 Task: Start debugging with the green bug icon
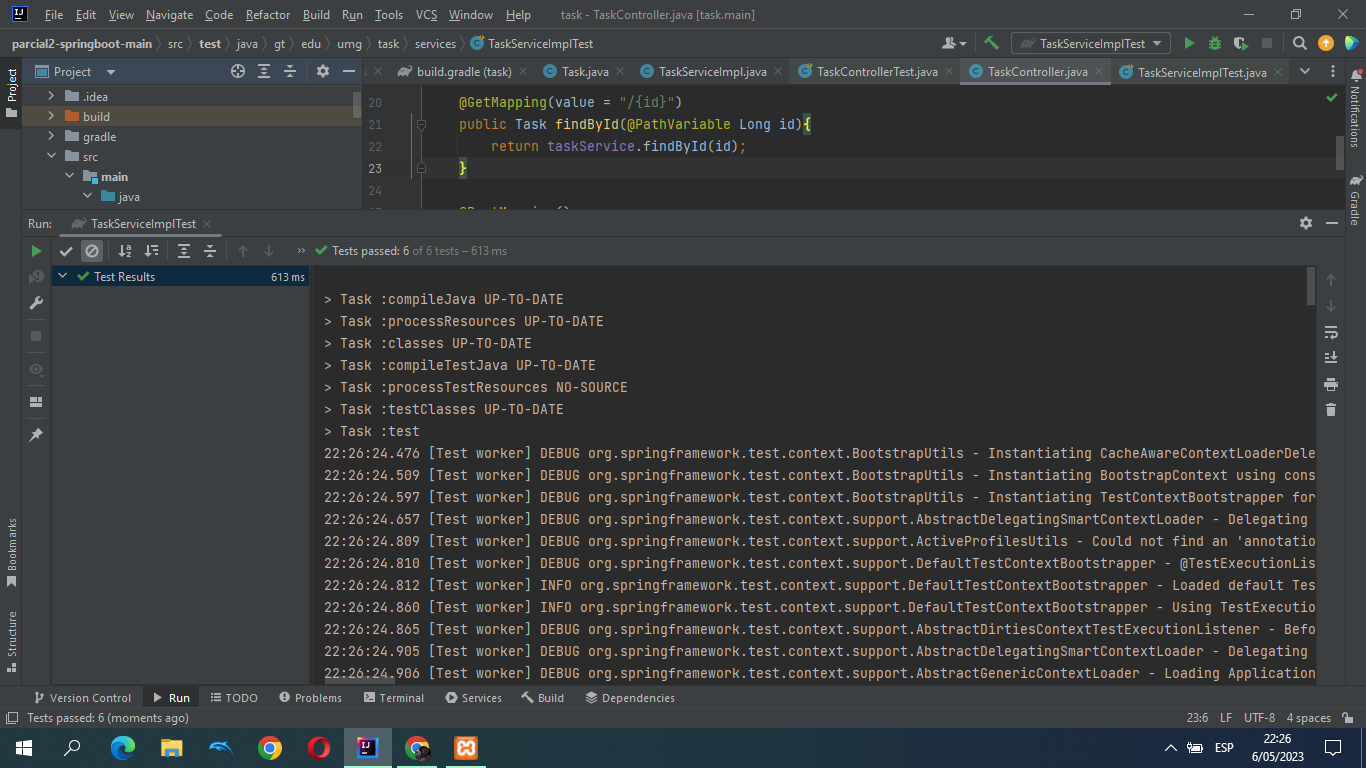[1215, 43]
